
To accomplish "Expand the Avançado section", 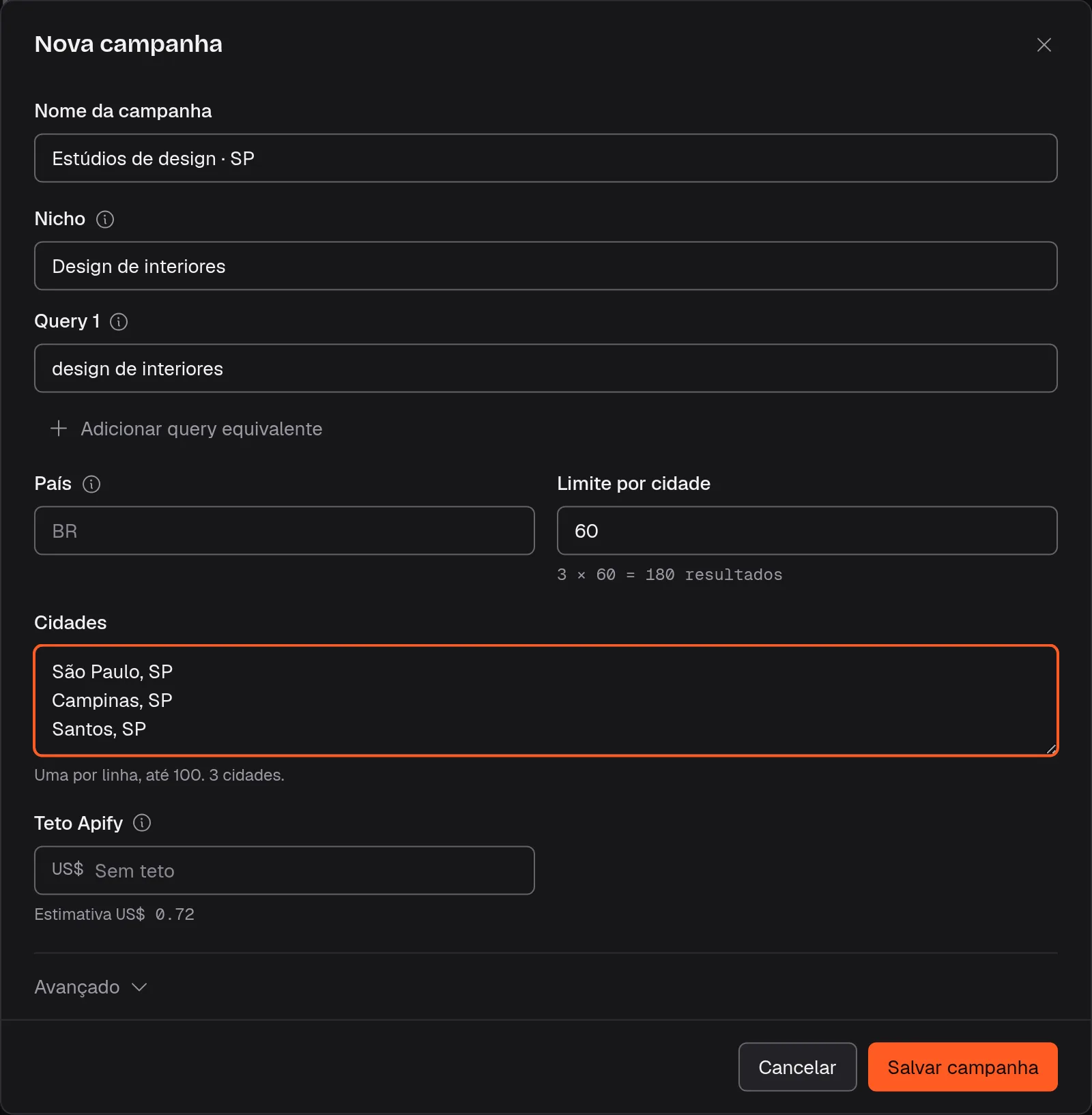I will coord(91,987).
